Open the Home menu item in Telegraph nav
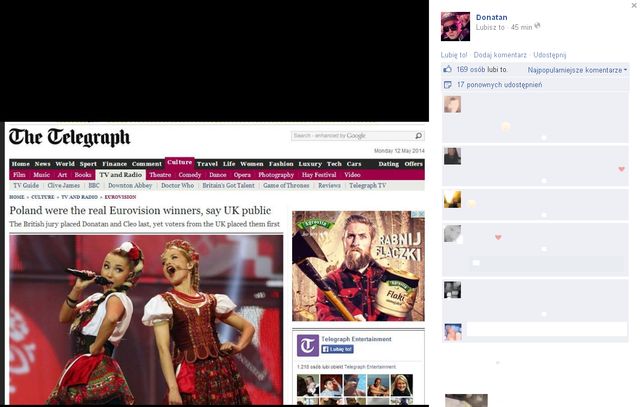The width and height of the screenshot is (640, 407). [x=20, y=164]
